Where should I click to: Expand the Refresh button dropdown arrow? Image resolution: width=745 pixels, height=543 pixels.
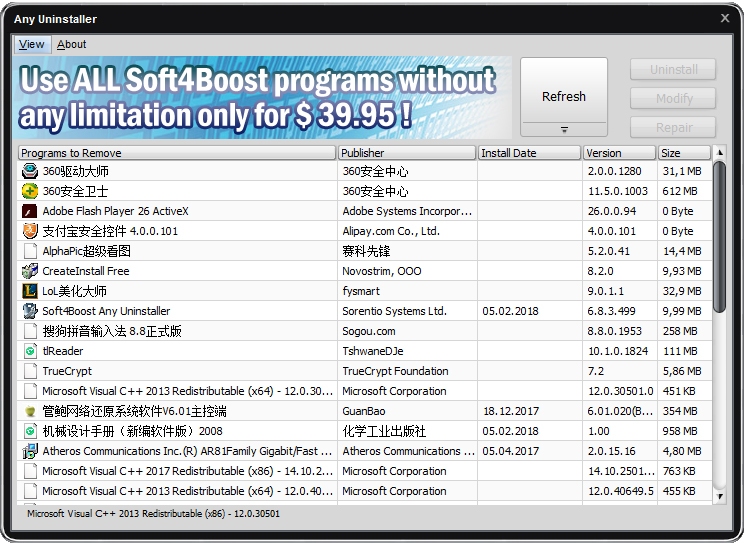point(564,129)
